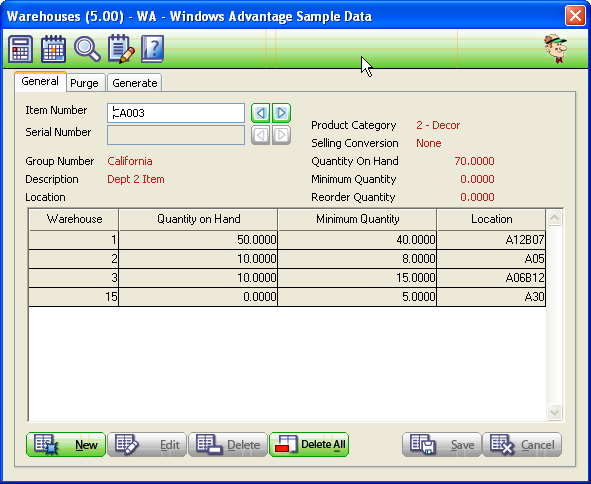591x484 pixels.
Task: Click the 40.0000 minimum quantity cell
Action: [357, 240]
